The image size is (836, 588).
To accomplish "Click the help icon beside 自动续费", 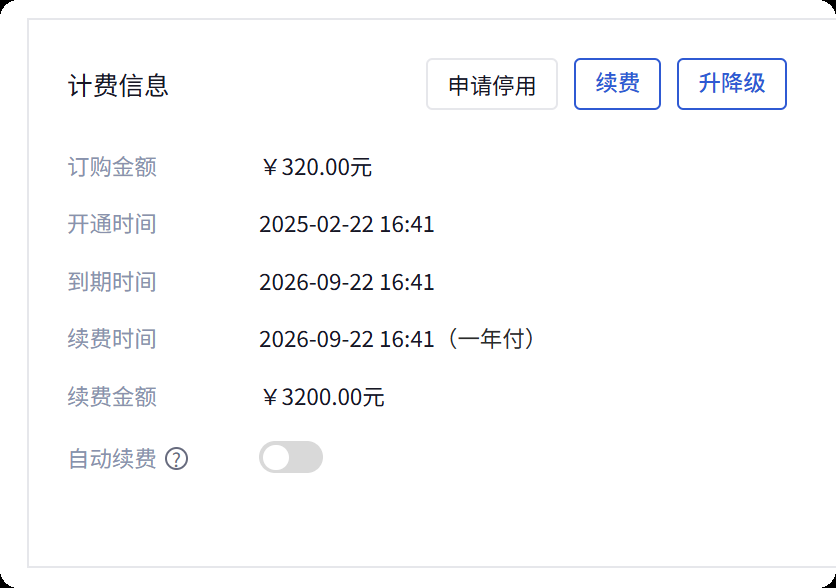I will (x=177, y=459).
